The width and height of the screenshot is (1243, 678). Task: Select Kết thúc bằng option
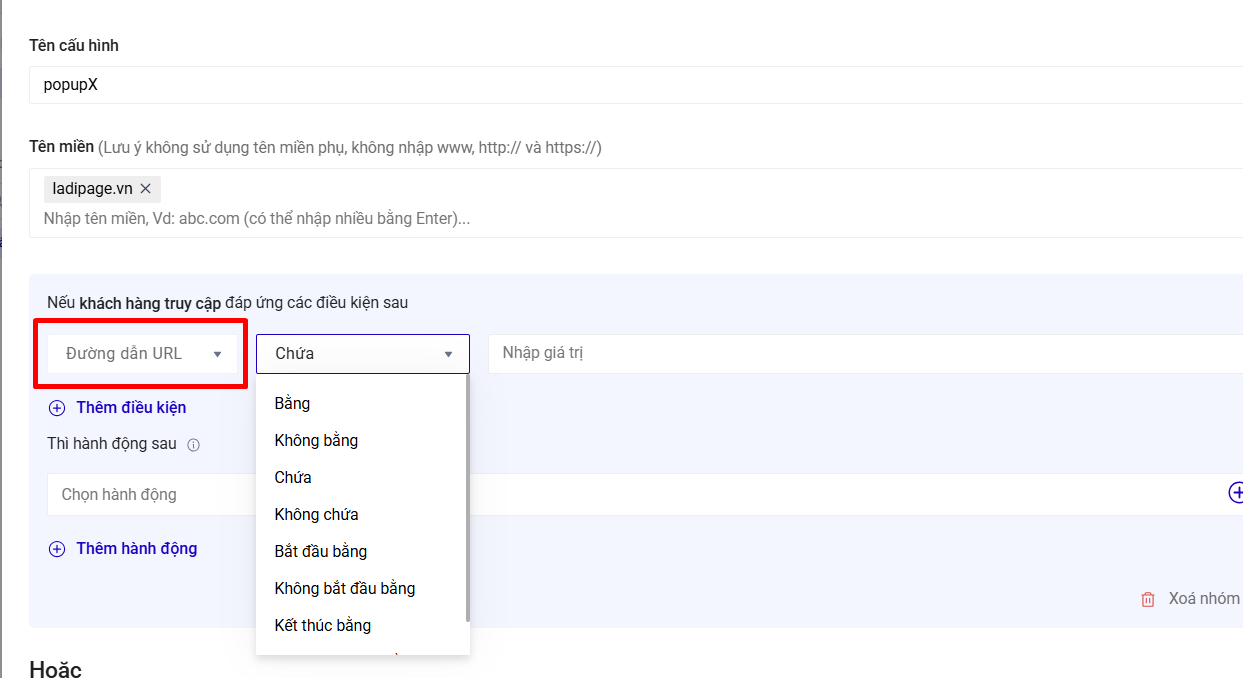(x=362, y=626)
